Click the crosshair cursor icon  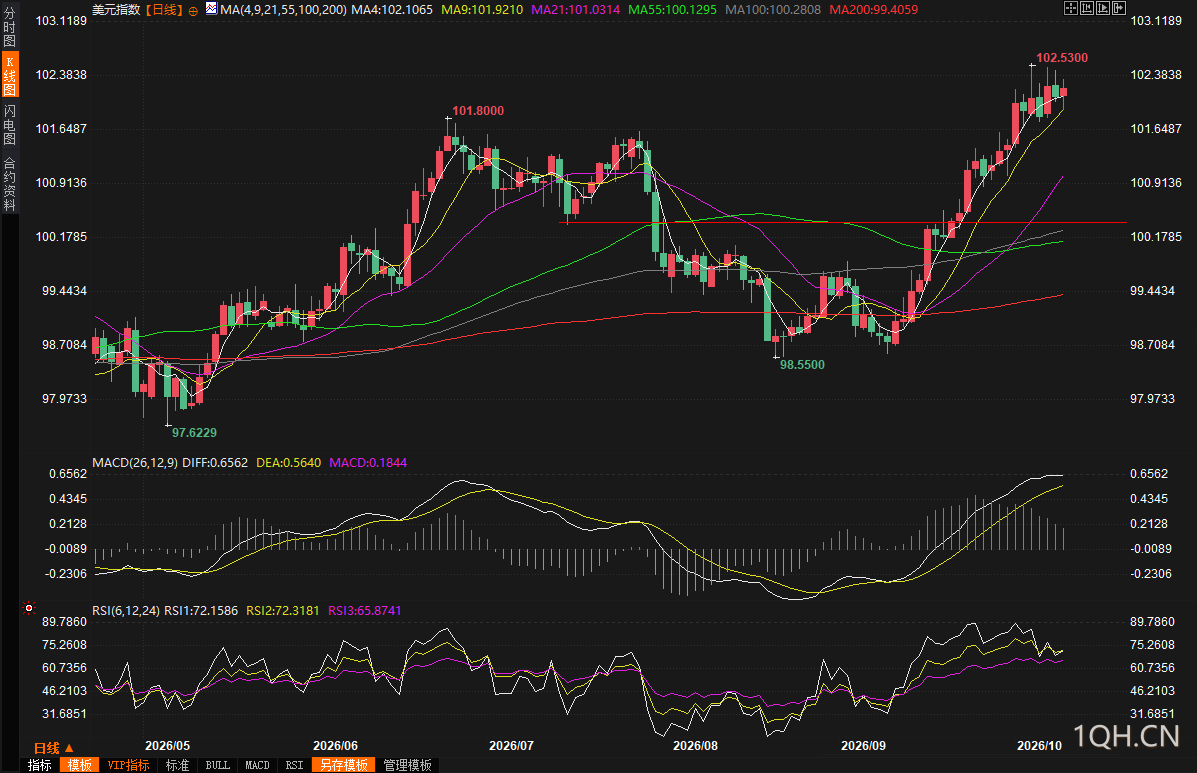pos(1071,8)
